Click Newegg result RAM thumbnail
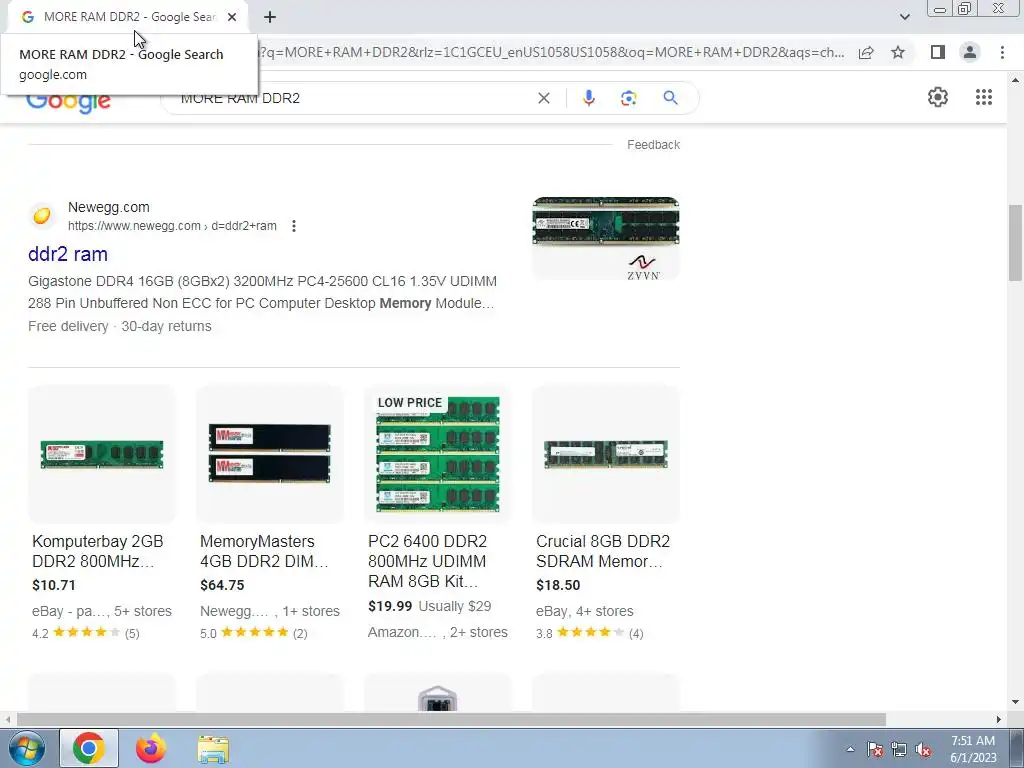Viewport: 1024px width, 768px height. coord(606,238)
